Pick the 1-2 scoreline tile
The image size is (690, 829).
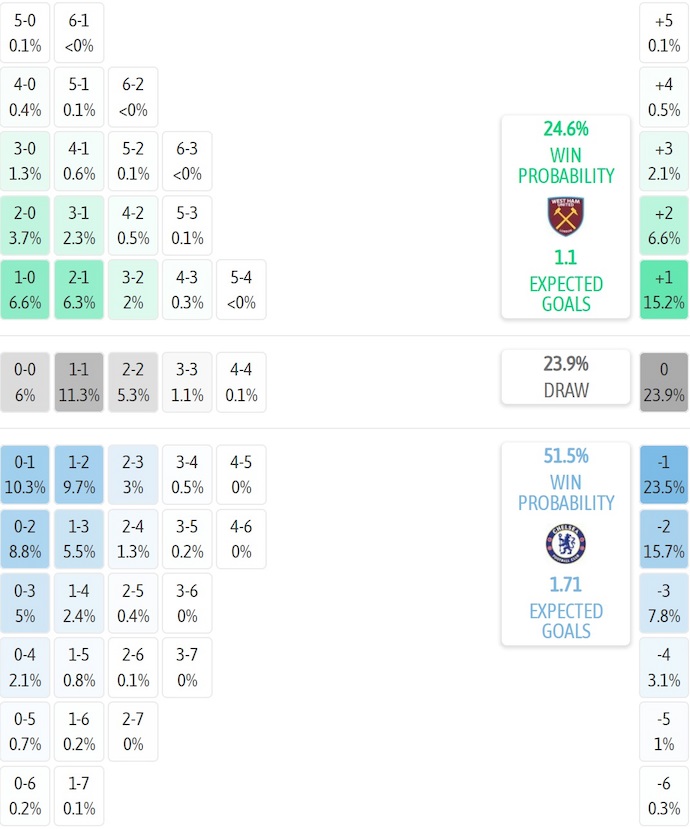point(79,475)
